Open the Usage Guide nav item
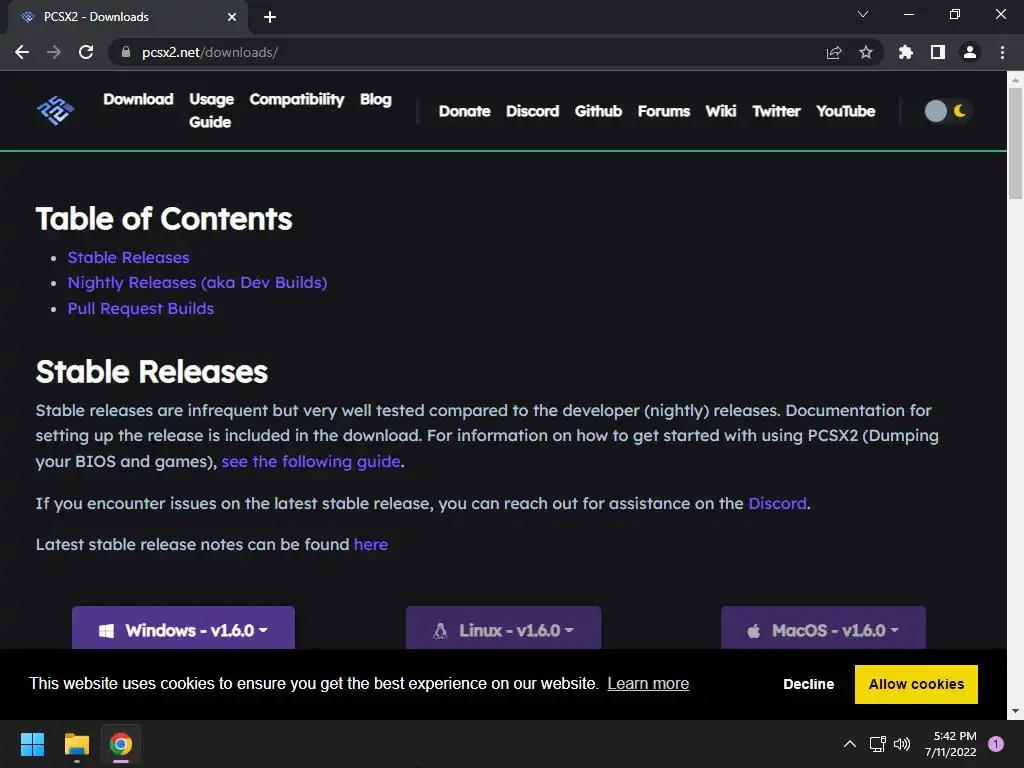Screen dimensions: 1024x768 (211, 110)
